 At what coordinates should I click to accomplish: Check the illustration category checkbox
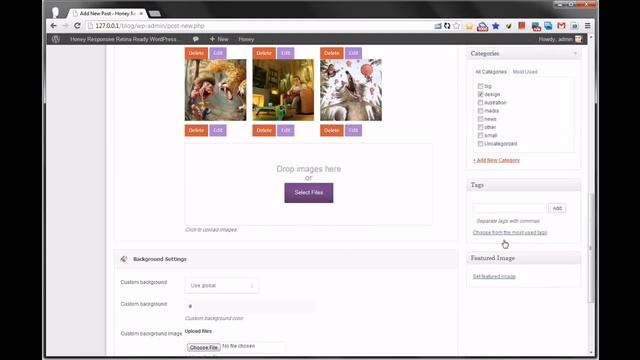tap(480, 102)
